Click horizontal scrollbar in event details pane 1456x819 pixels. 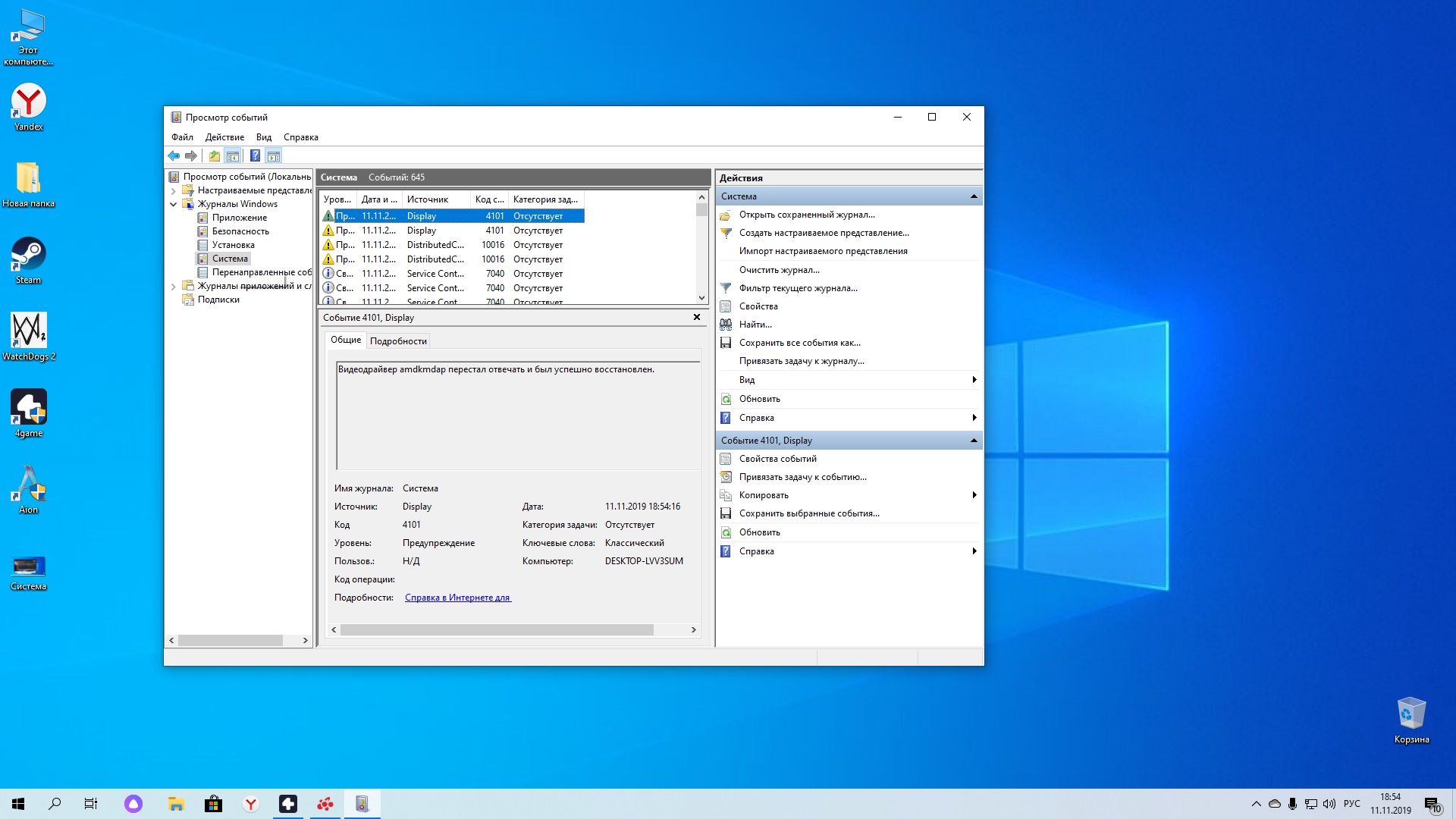(497, 630)
